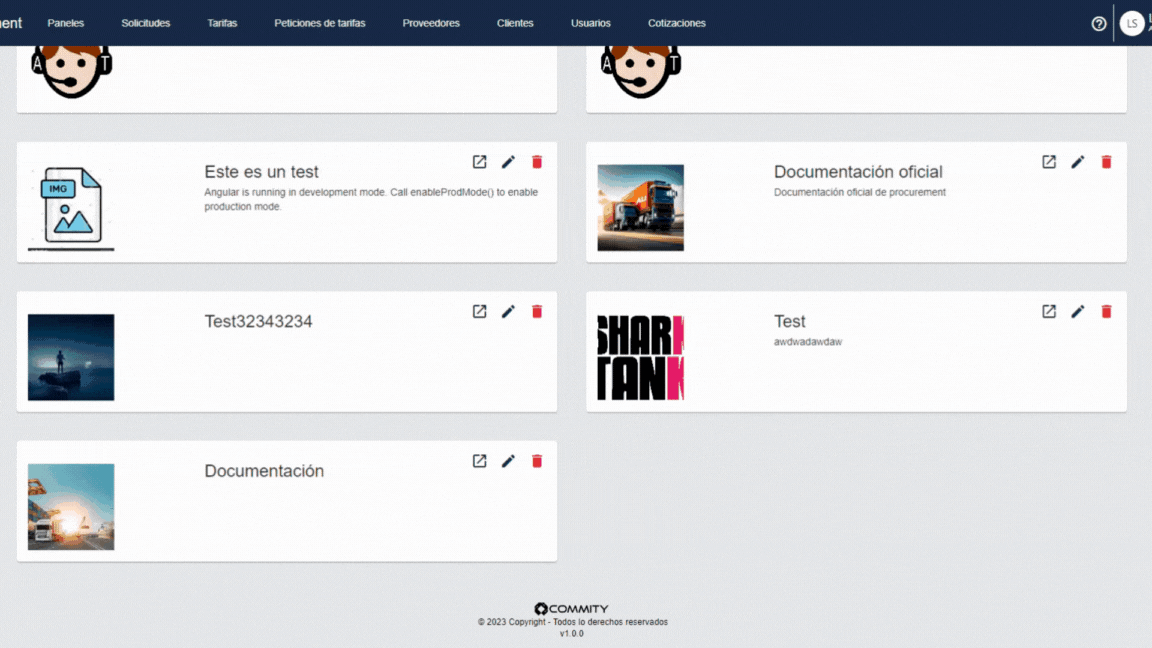Click the Commity logo in the footer

point(571,609)
